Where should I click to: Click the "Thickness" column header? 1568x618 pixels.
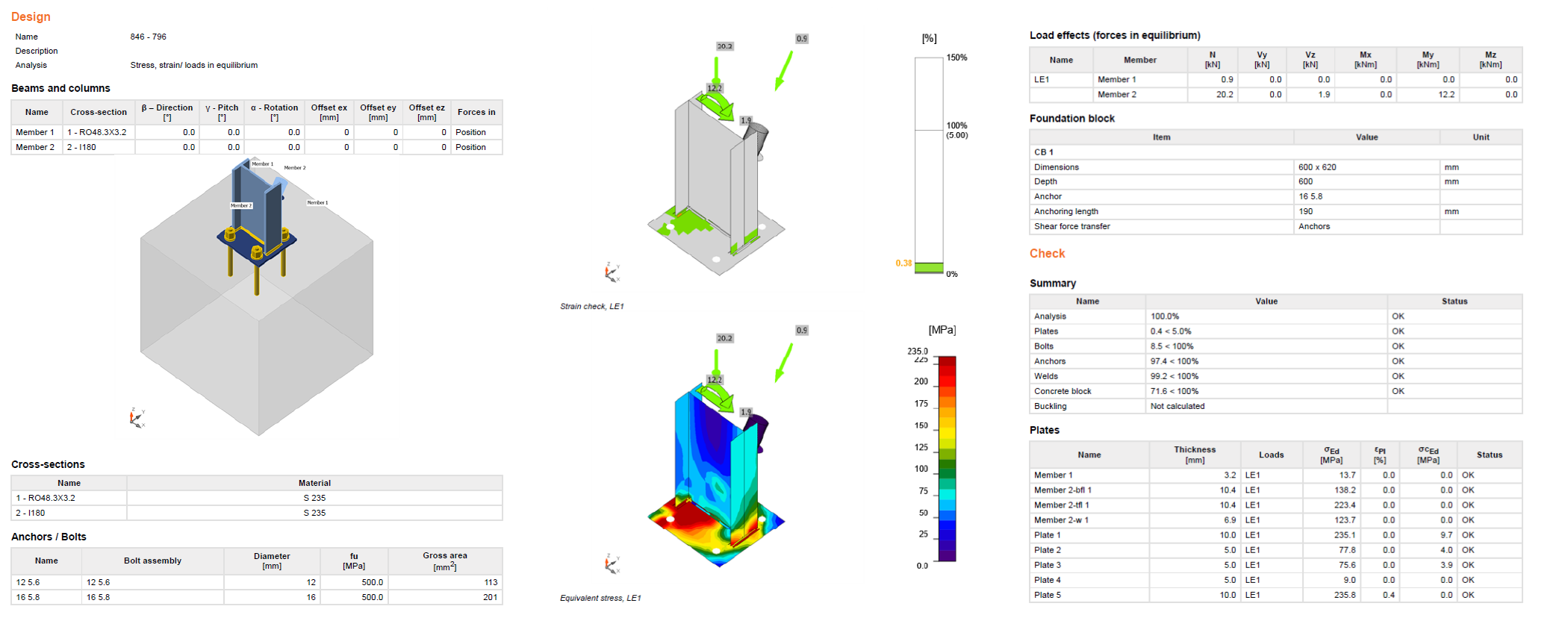point(1195,455)
